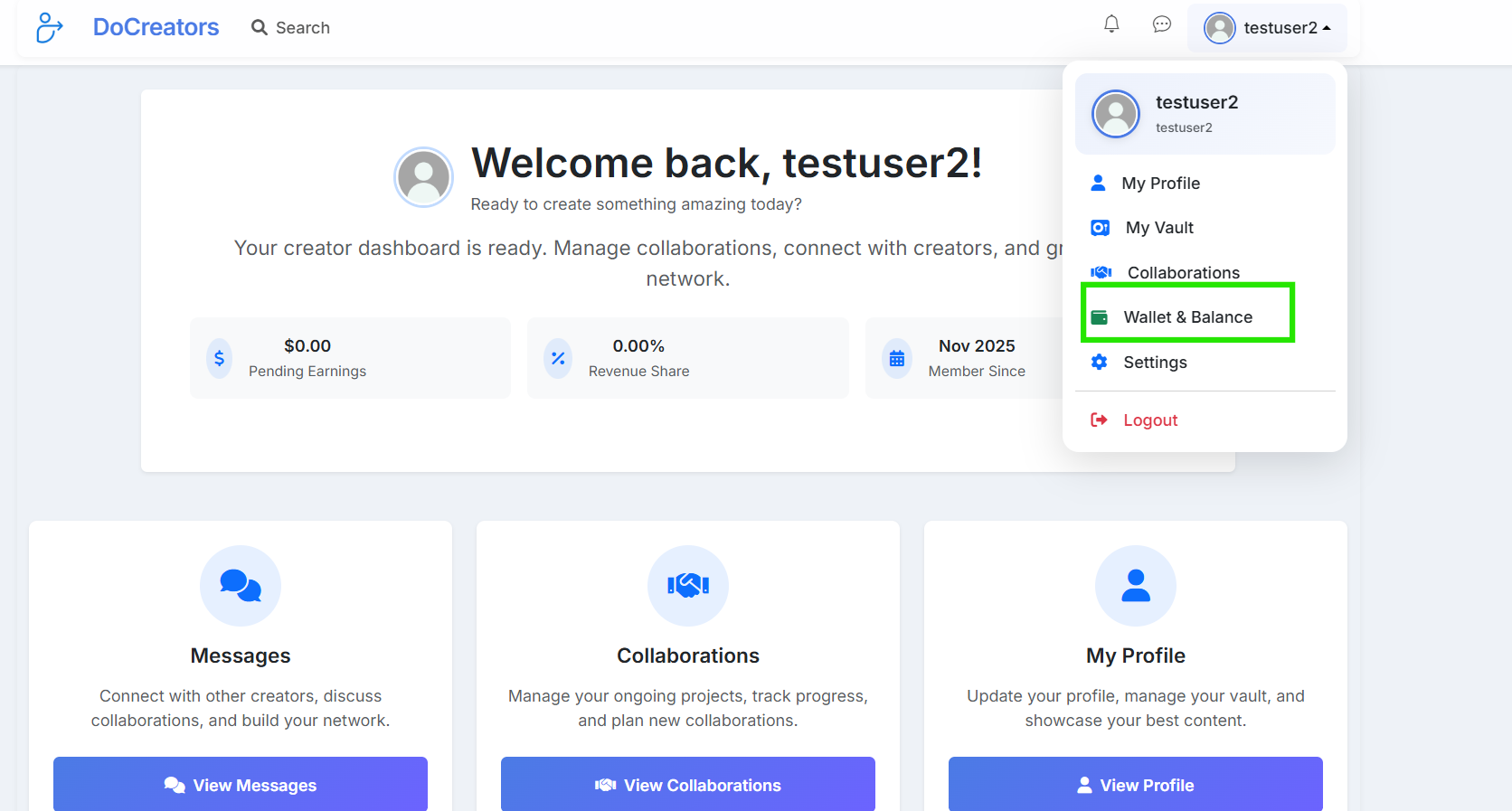This screenshot has height=811, width=1512.
Task: Click the dollar sign Pending Earnings icon
Action: (219, 358)
